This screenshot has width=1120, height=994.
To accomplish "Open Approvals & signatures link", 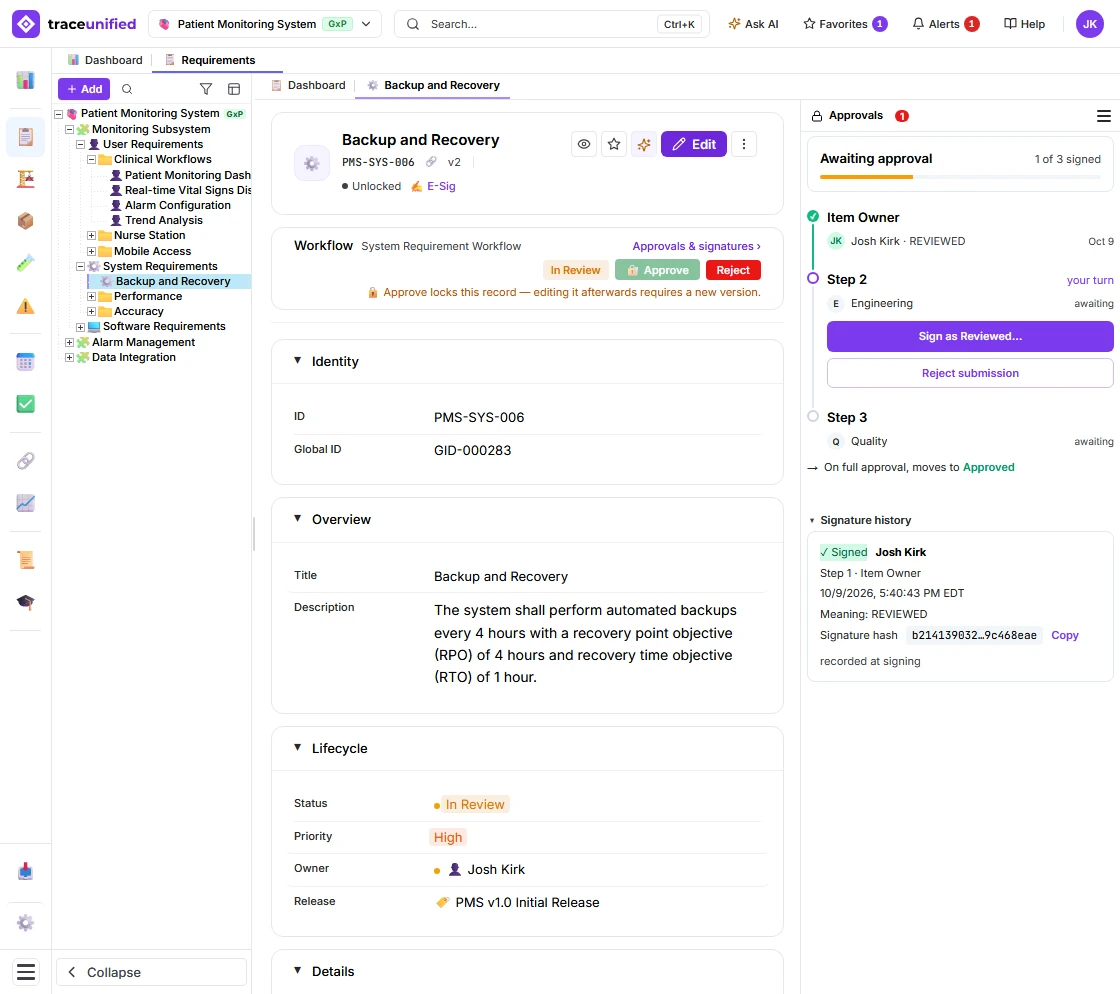I will pos(696,246).
